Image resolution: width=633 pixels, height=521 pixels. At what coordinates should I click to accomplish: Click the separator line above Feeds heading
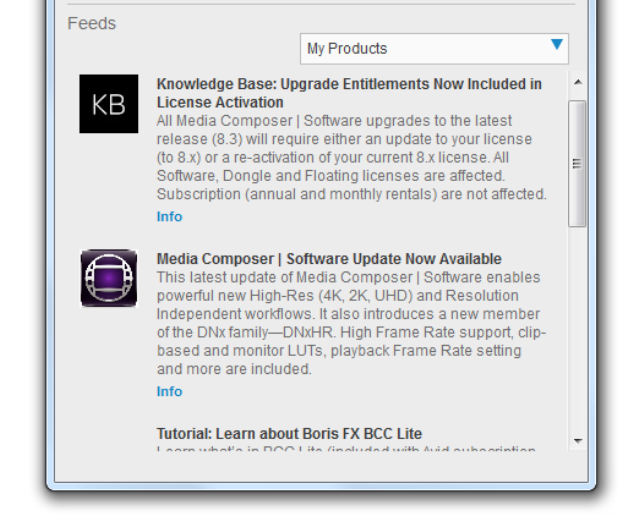coord(320,4)
